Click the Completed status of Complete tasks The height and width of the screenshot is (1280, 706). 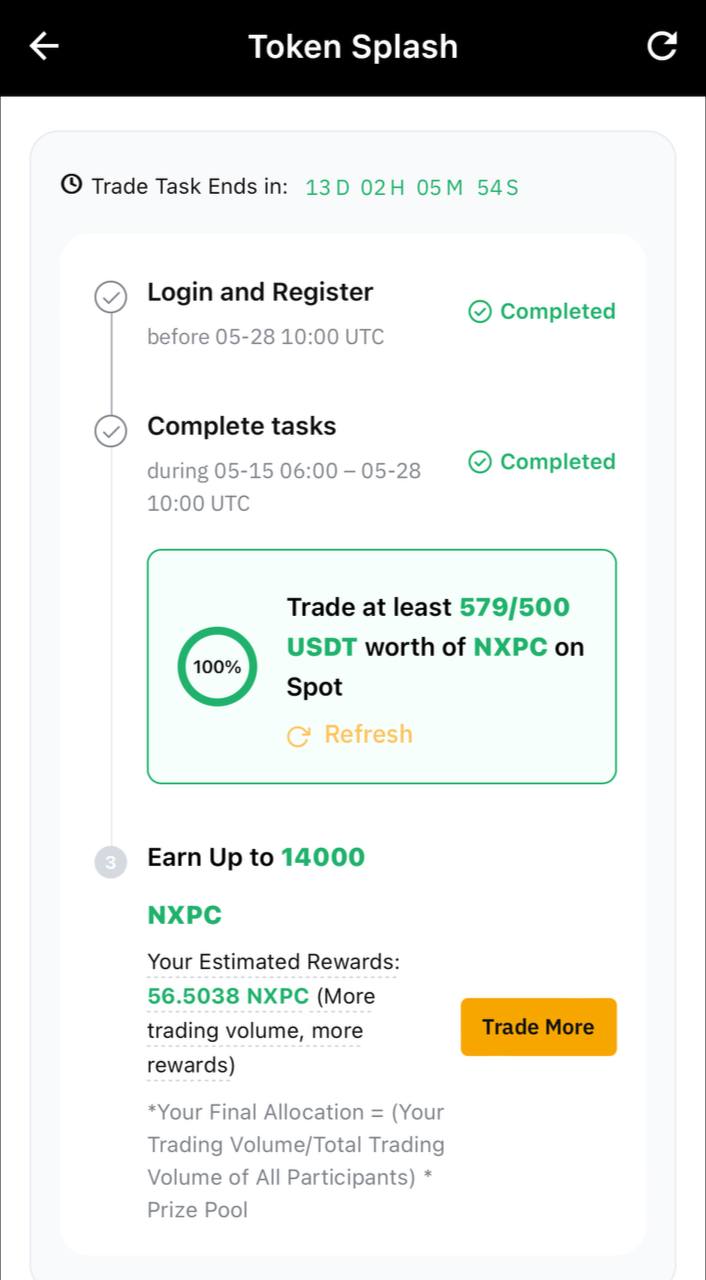tap(542, 462)
